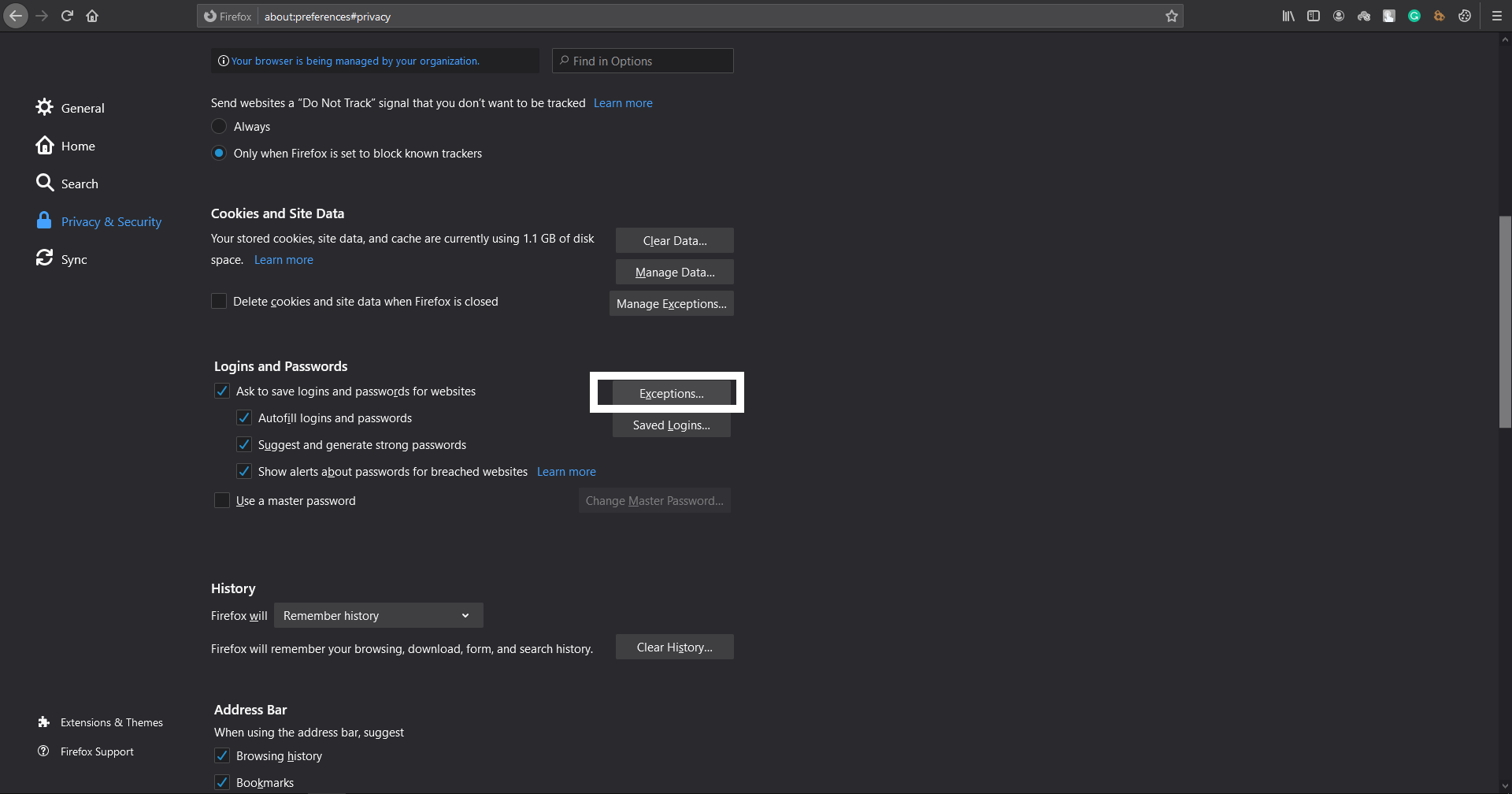This screenshot has height=794, width=1512.
Task: Open Learn more about breached passwords
Action: point(565,471)
